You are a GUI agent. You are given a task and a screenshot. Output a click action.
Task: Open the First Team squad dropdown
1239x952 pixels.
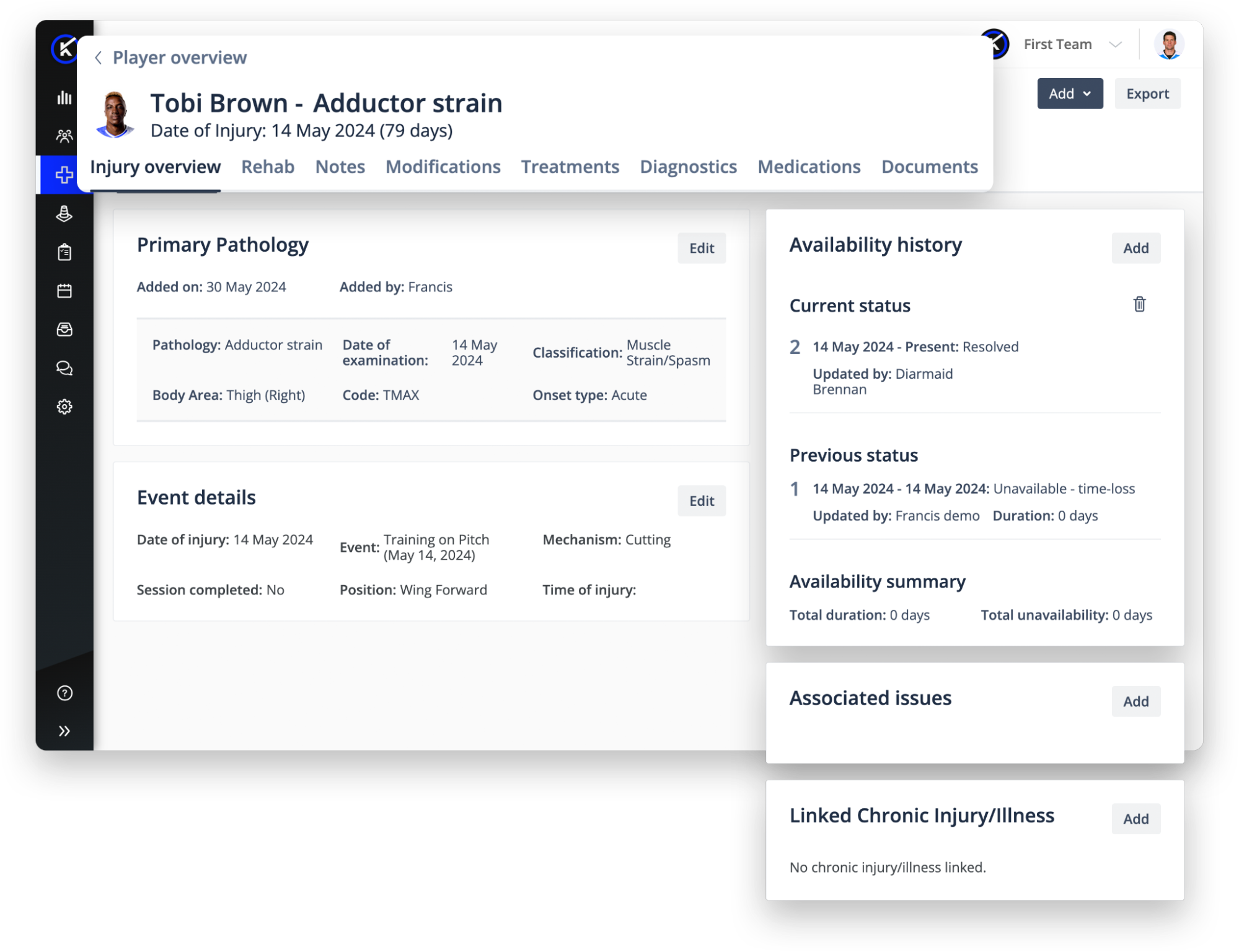point(1072,45)
